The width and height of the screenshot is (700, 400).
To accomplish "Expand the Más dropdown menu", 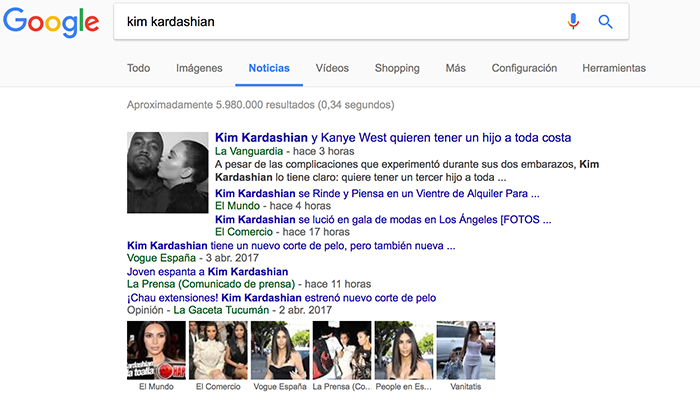I will tap(455, 68).
